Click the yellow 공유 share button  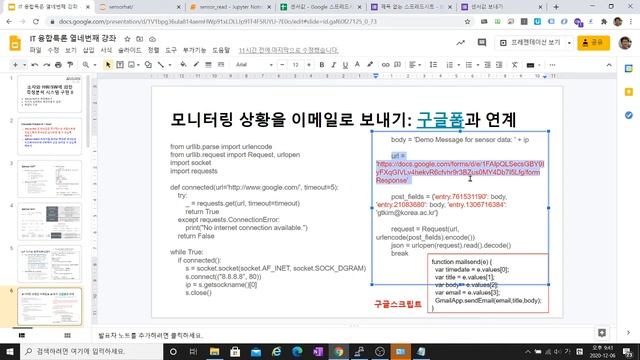coord(593,42)
